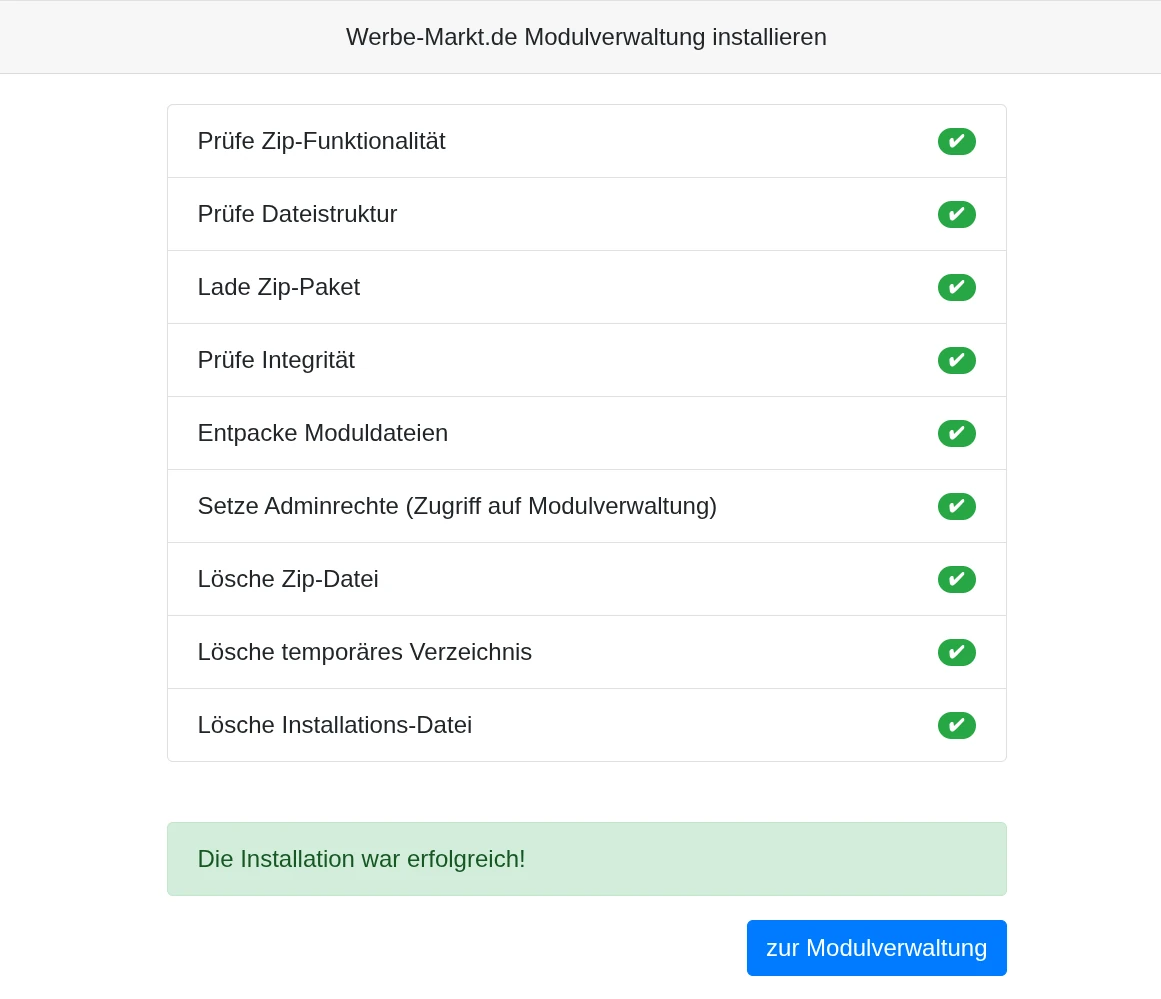Click the Prüfe Integrität success badge
Screen dimensions: 1161x999
[x=956, y=360]
